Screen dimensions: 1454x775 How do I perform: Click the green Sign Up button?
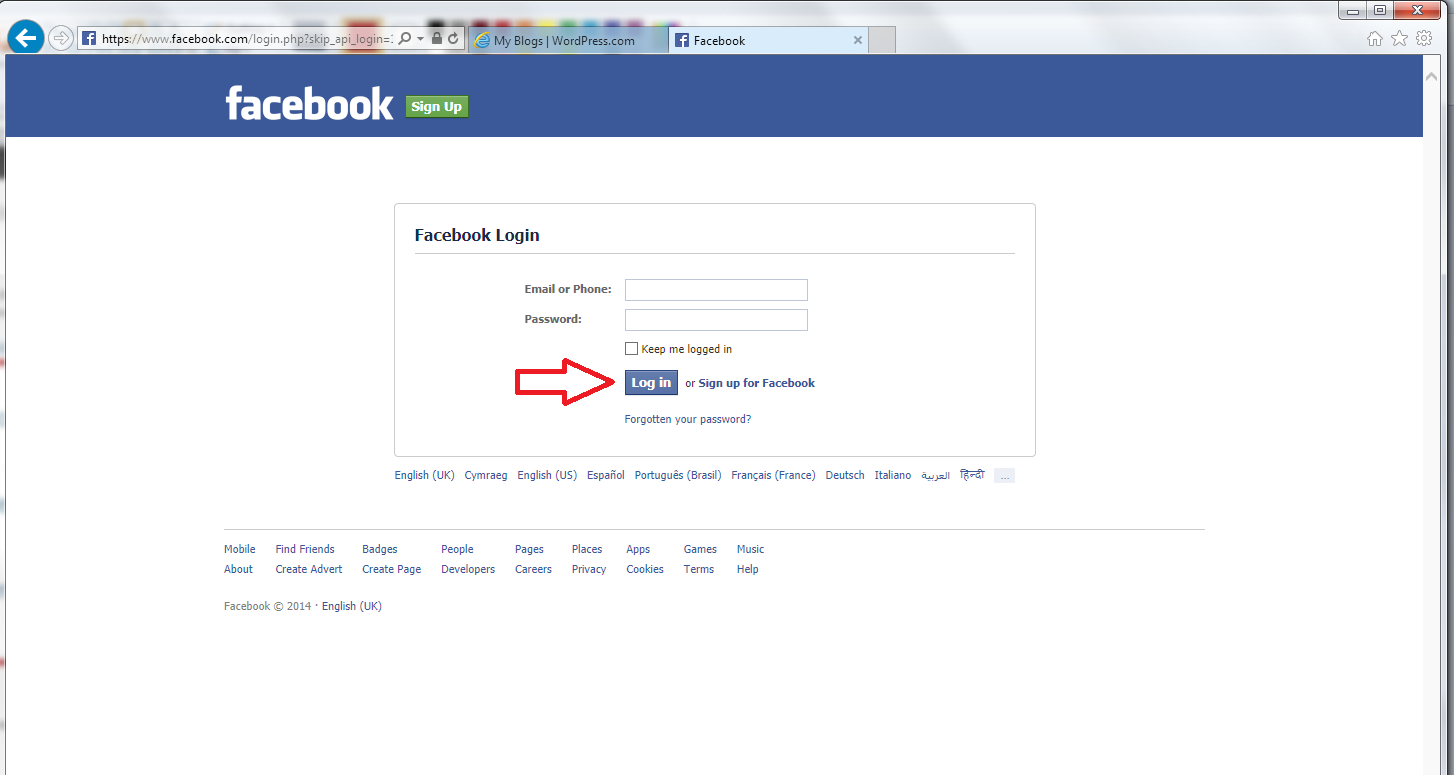[x=437, y=107]
